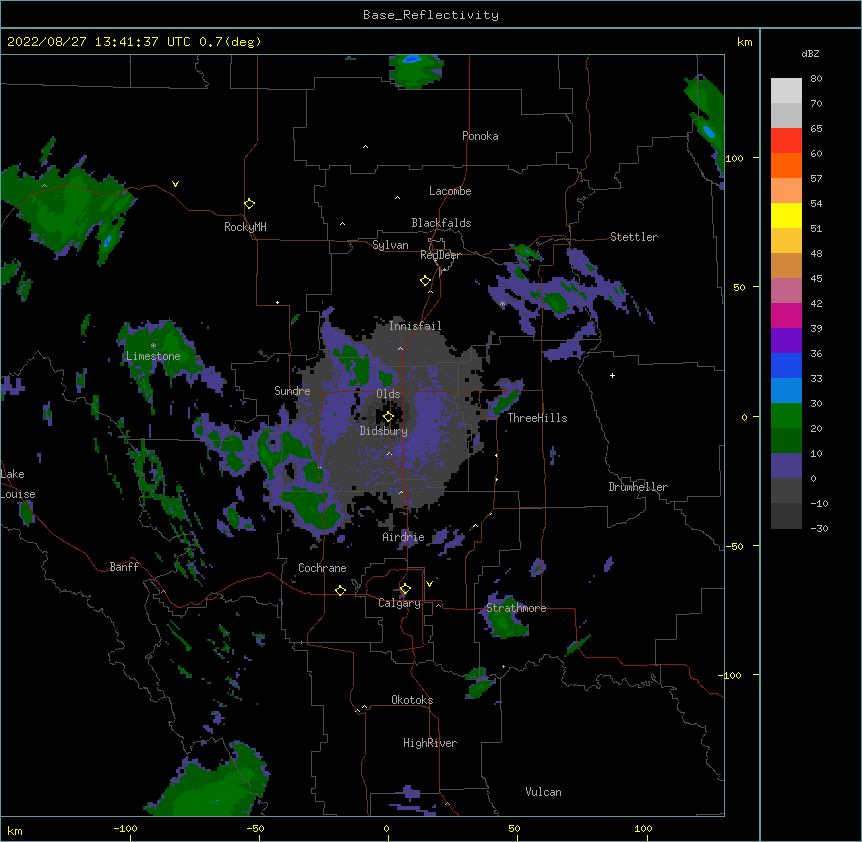Screen dimensions: 862x842
Task: Click the yellow v marker northeast of Calgary
Action: (x=429, y=583)
